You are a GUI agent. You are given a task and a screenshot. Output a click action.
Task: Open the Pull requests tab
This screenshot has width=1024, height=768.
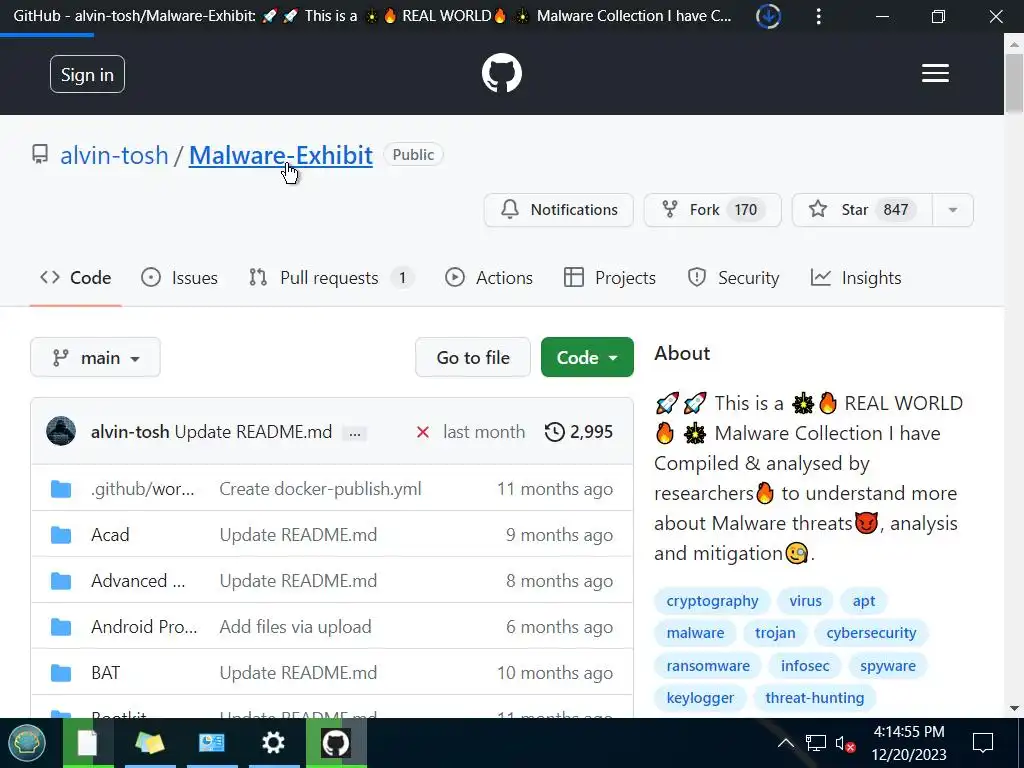pyautogui.click(x=330, y=278)
